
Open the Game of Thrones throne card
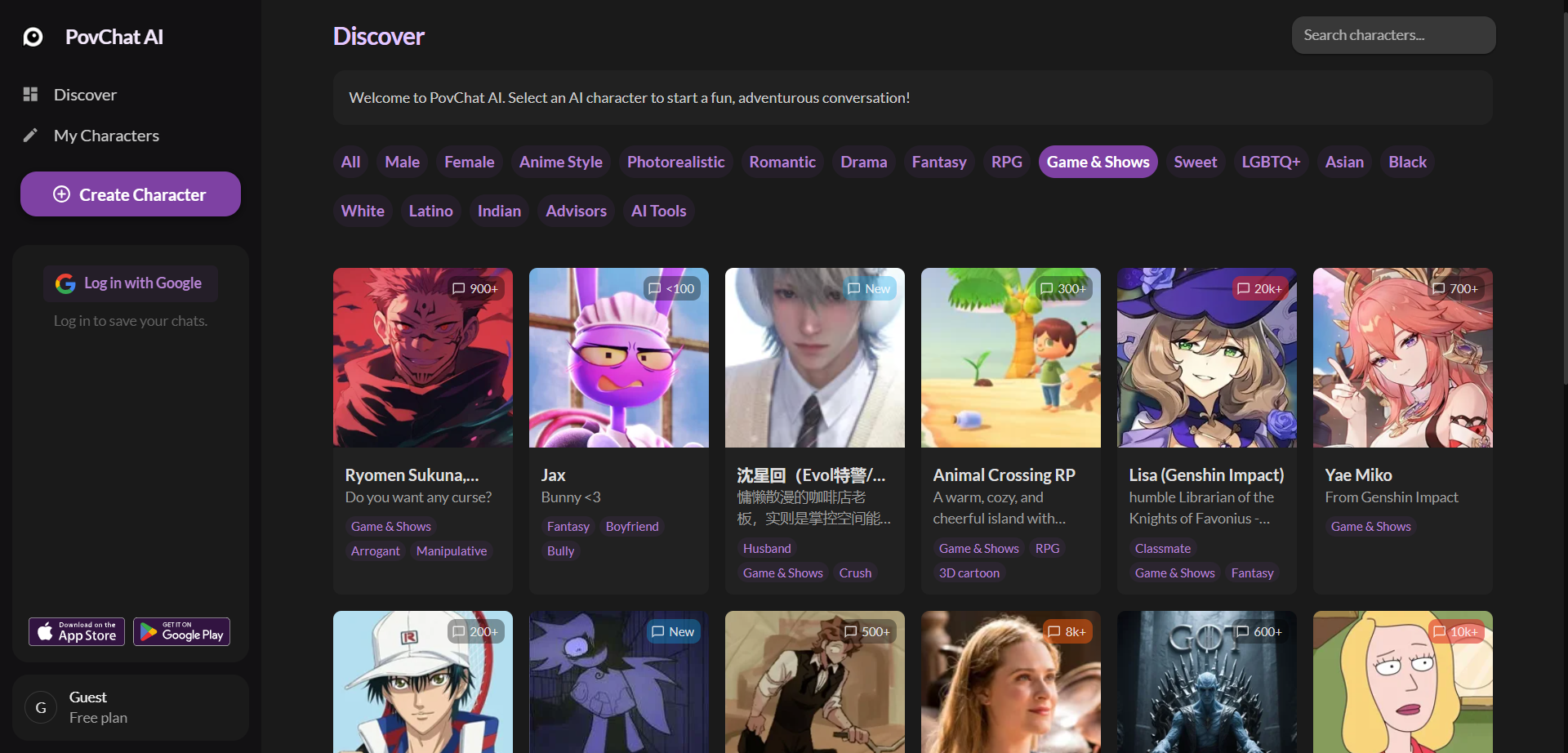(1207, 682)
